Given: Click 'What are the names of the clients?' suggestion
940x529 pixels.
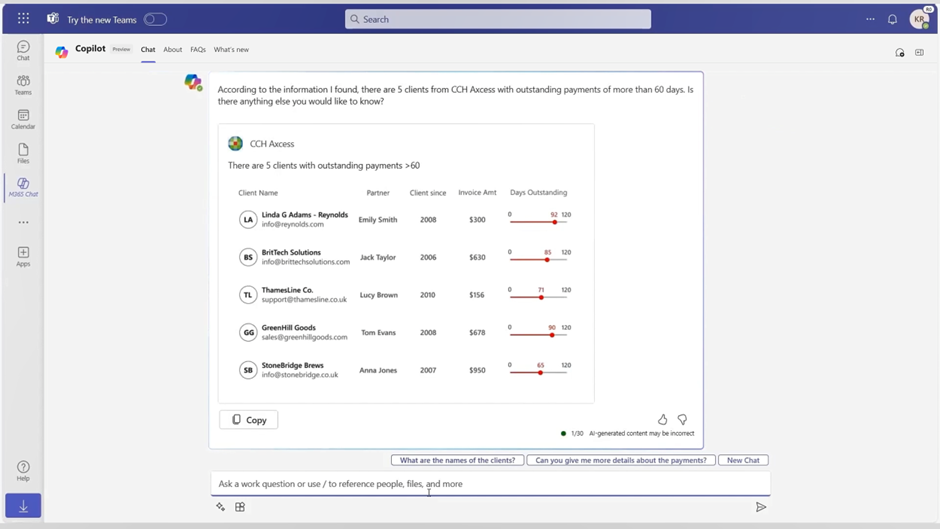Looking at the screenshot, I should pos(457,460).
